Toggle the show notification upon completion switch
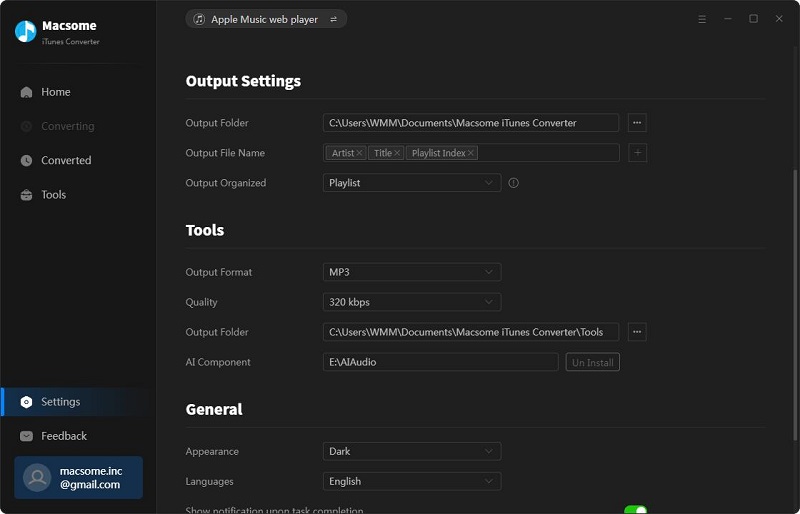Viewport: 800px width, 514px height. (x=636, y=510)
